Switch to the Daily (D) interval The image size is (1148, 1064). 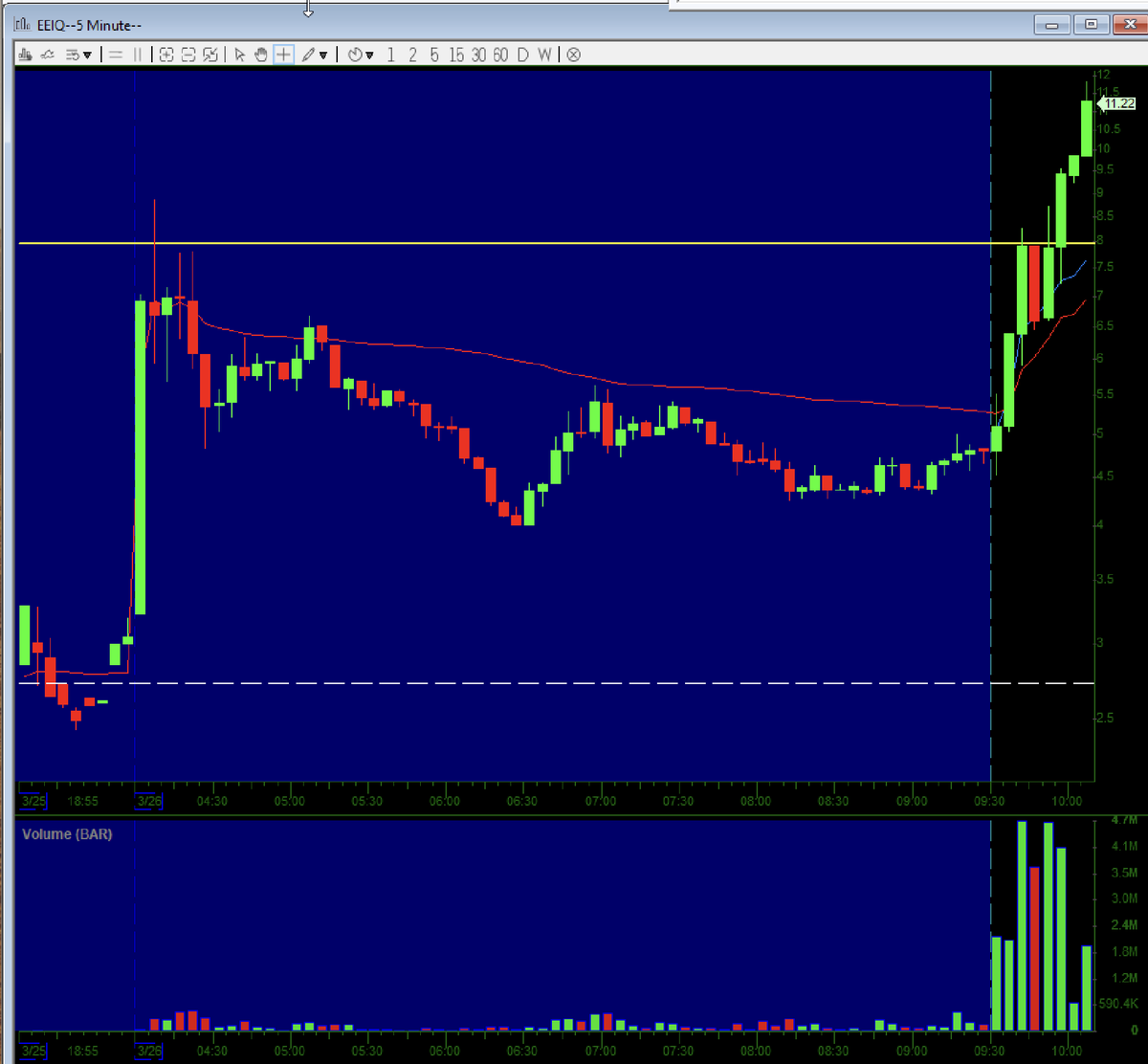tap(522, 55)
